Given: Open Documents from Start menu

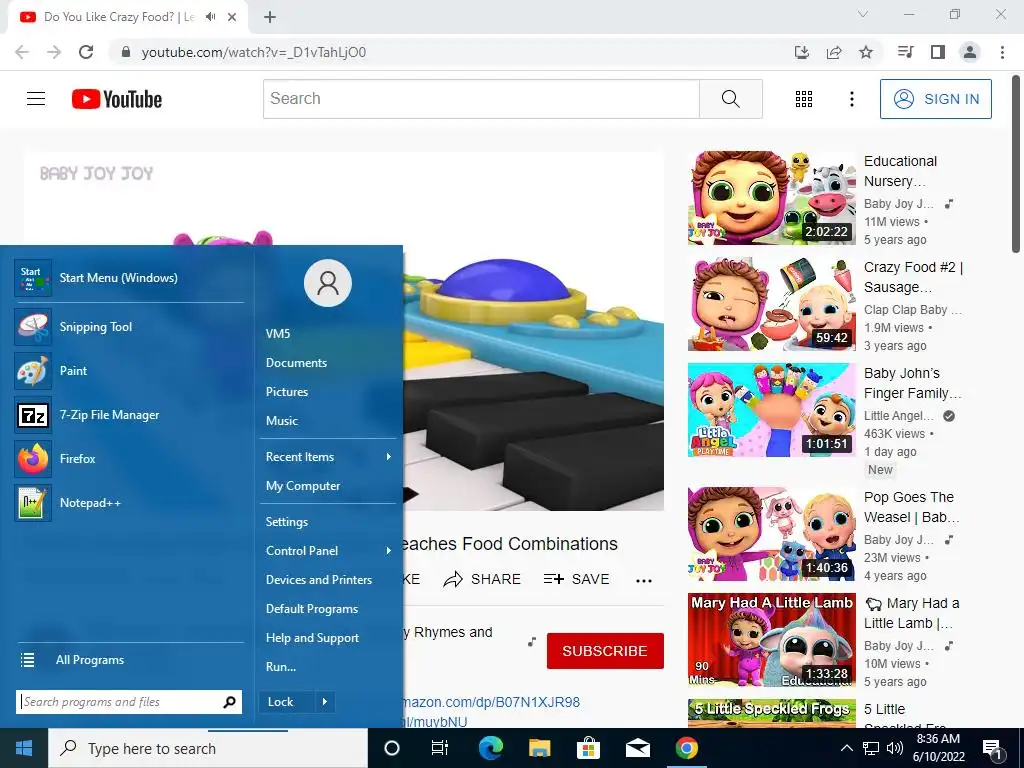Looking at the screenshot, I should (296, 362).
